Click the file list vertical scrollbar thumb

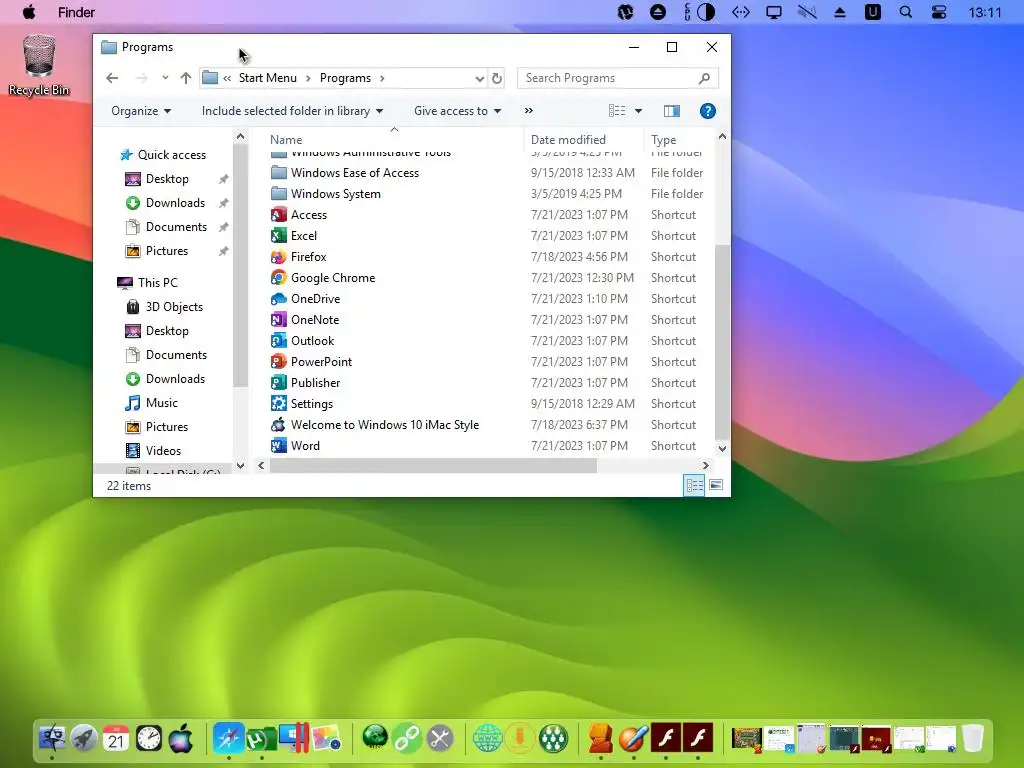coord(722,343)
